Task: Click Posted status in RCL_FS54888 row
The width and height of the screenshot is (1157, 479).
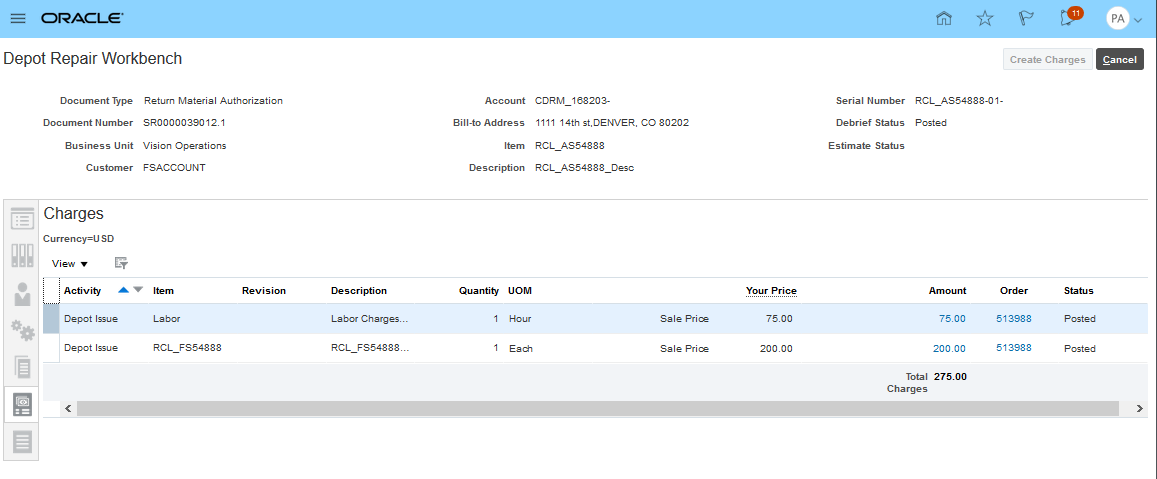Action: click(x=1080, y=348)
